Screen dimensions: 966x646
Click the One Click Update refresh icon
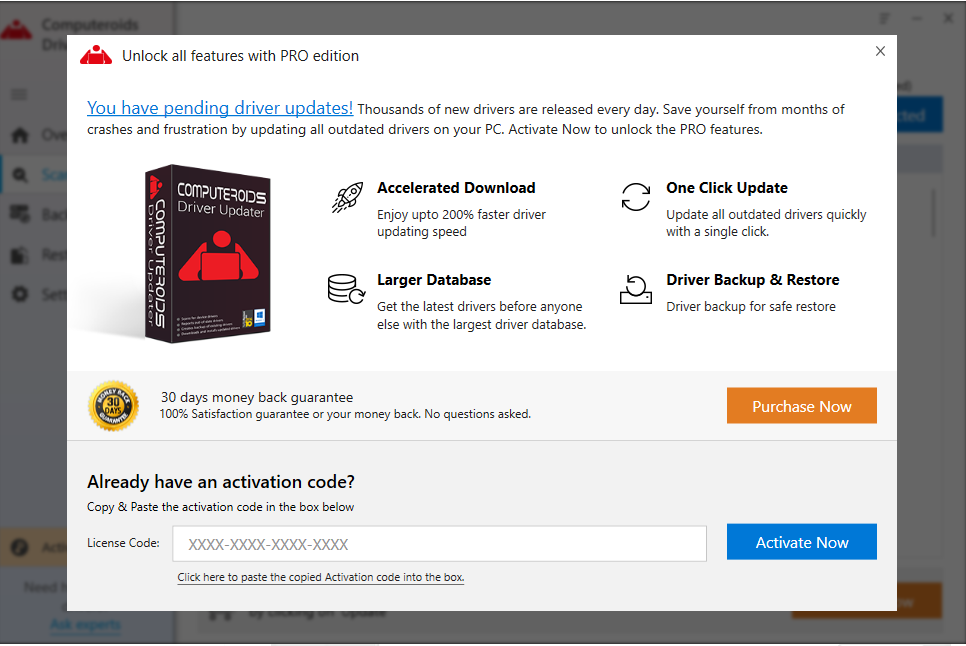(635, 197)
